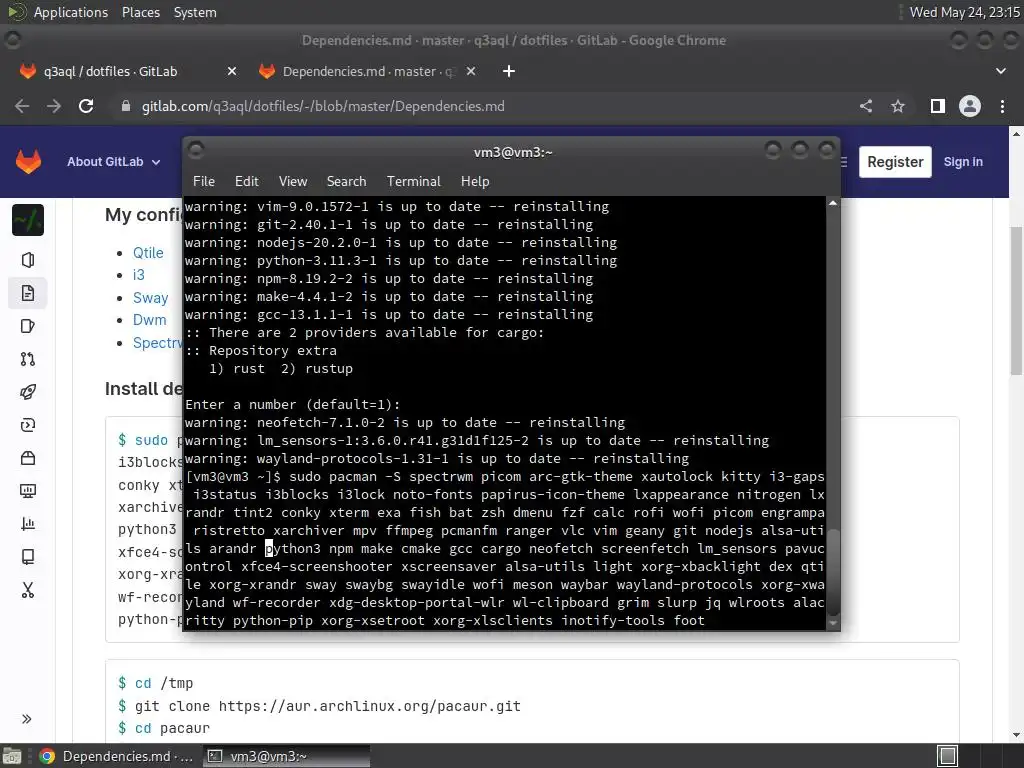Open terminal Search menu

point(346,182)
